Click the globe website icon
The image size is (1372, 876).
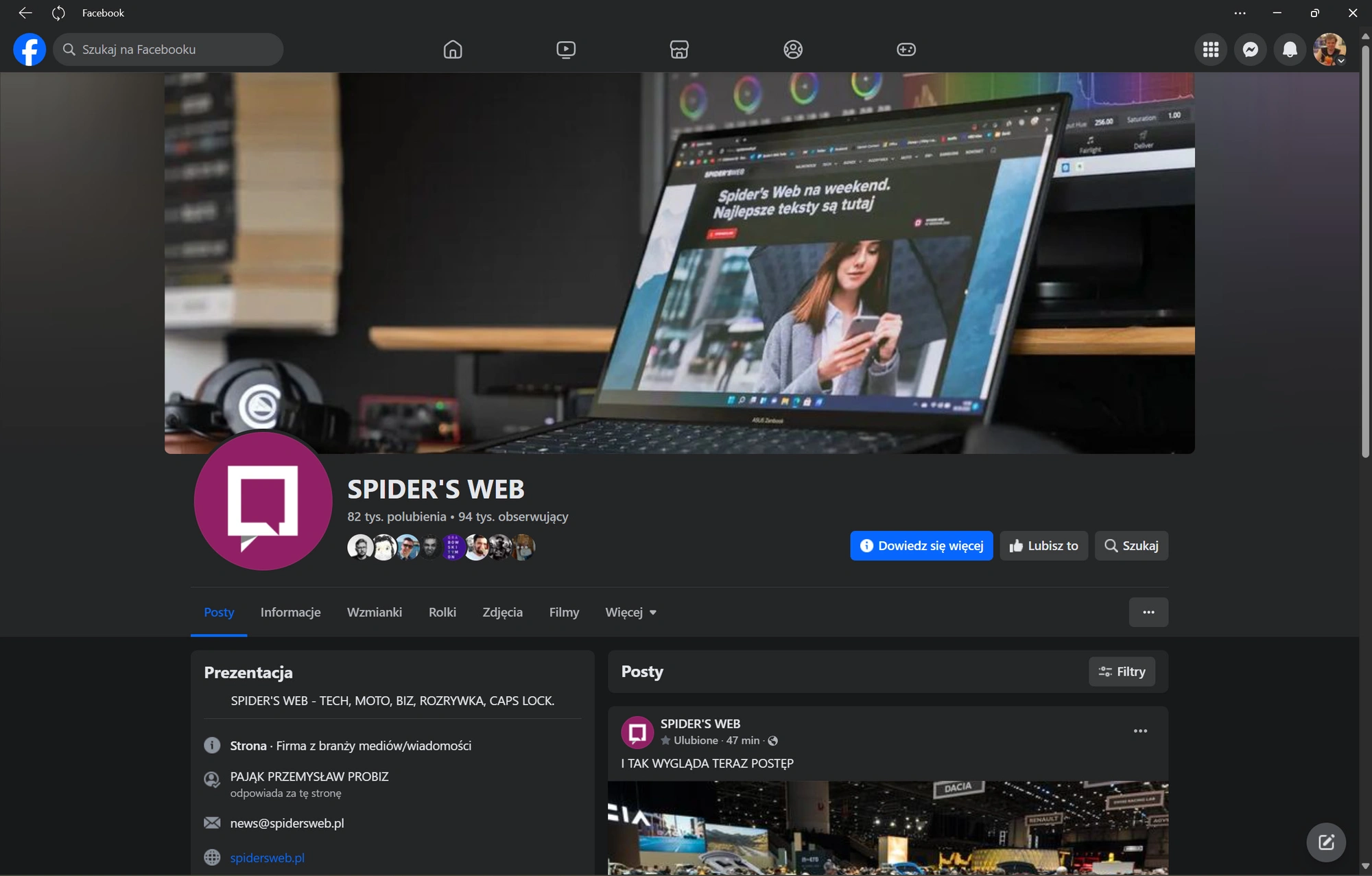[212, 857]
